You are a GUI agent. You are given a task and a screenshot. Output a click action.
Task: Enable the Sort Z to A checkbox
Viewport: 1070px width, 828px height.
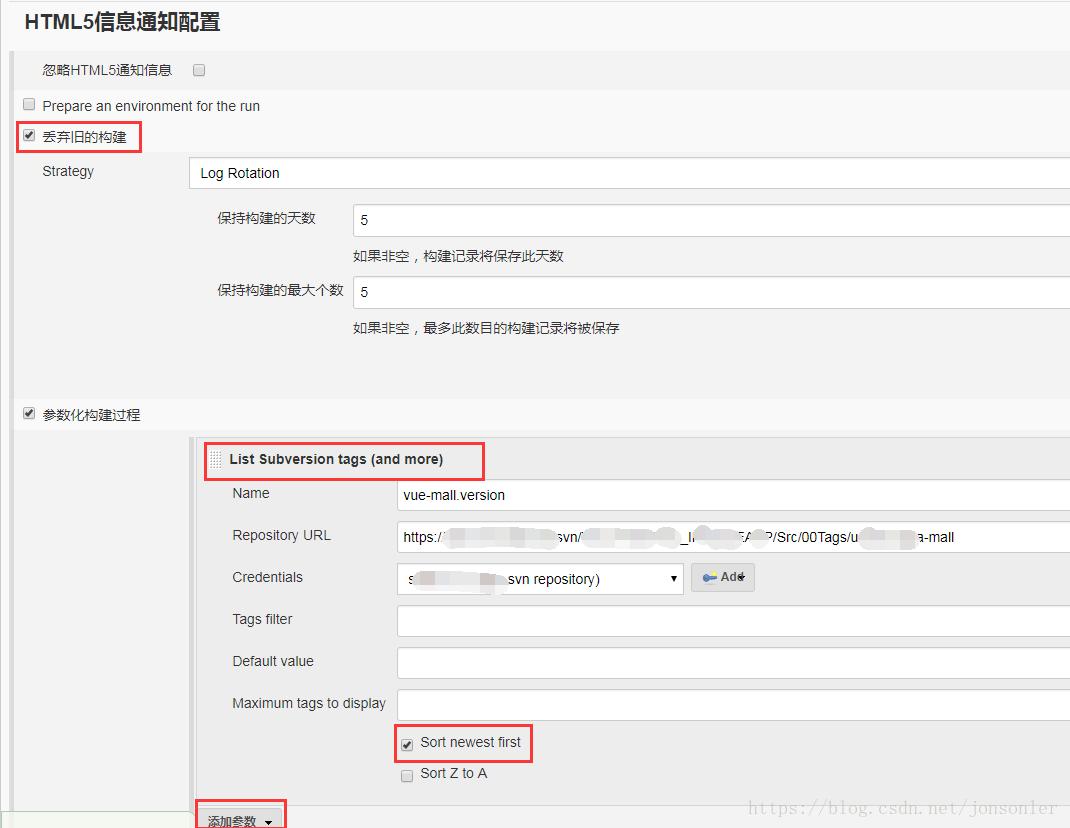(407, 775)
